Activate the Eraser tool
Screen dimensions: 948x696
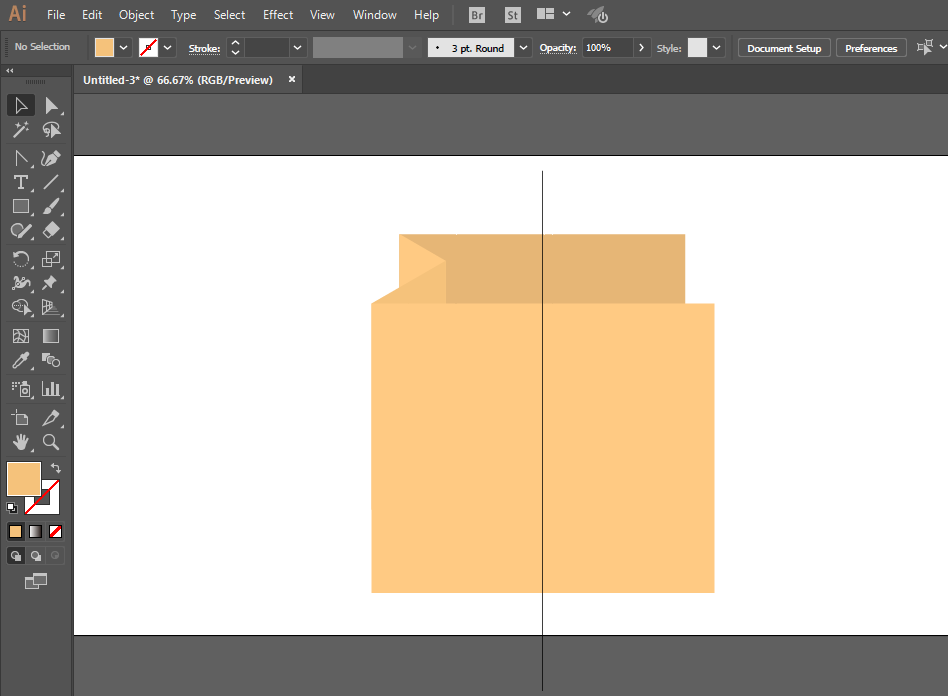click(x=51, y=230)
